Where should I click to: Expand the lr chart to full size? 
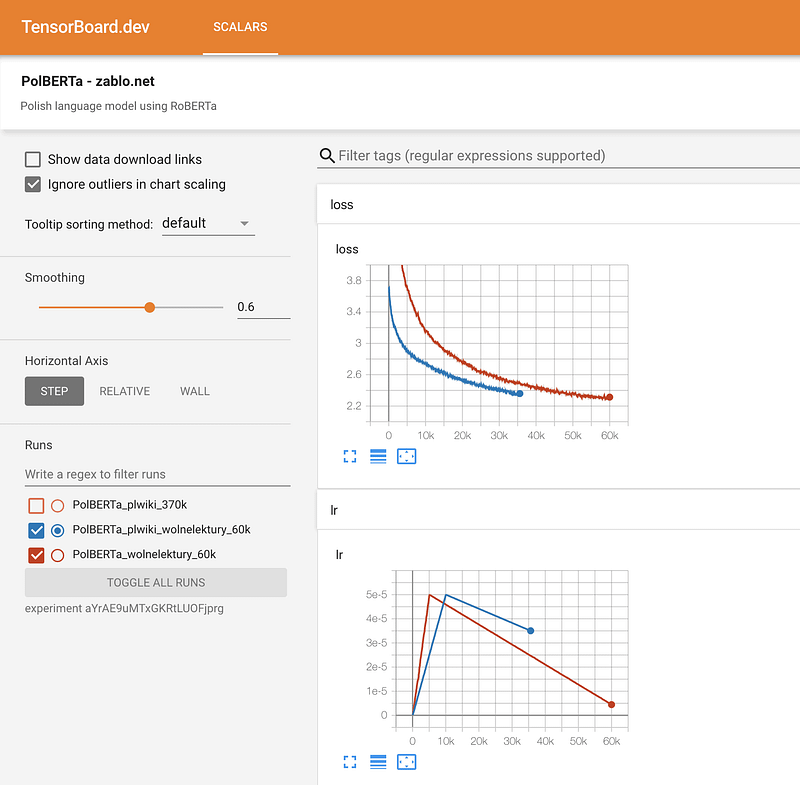[350, 762]
